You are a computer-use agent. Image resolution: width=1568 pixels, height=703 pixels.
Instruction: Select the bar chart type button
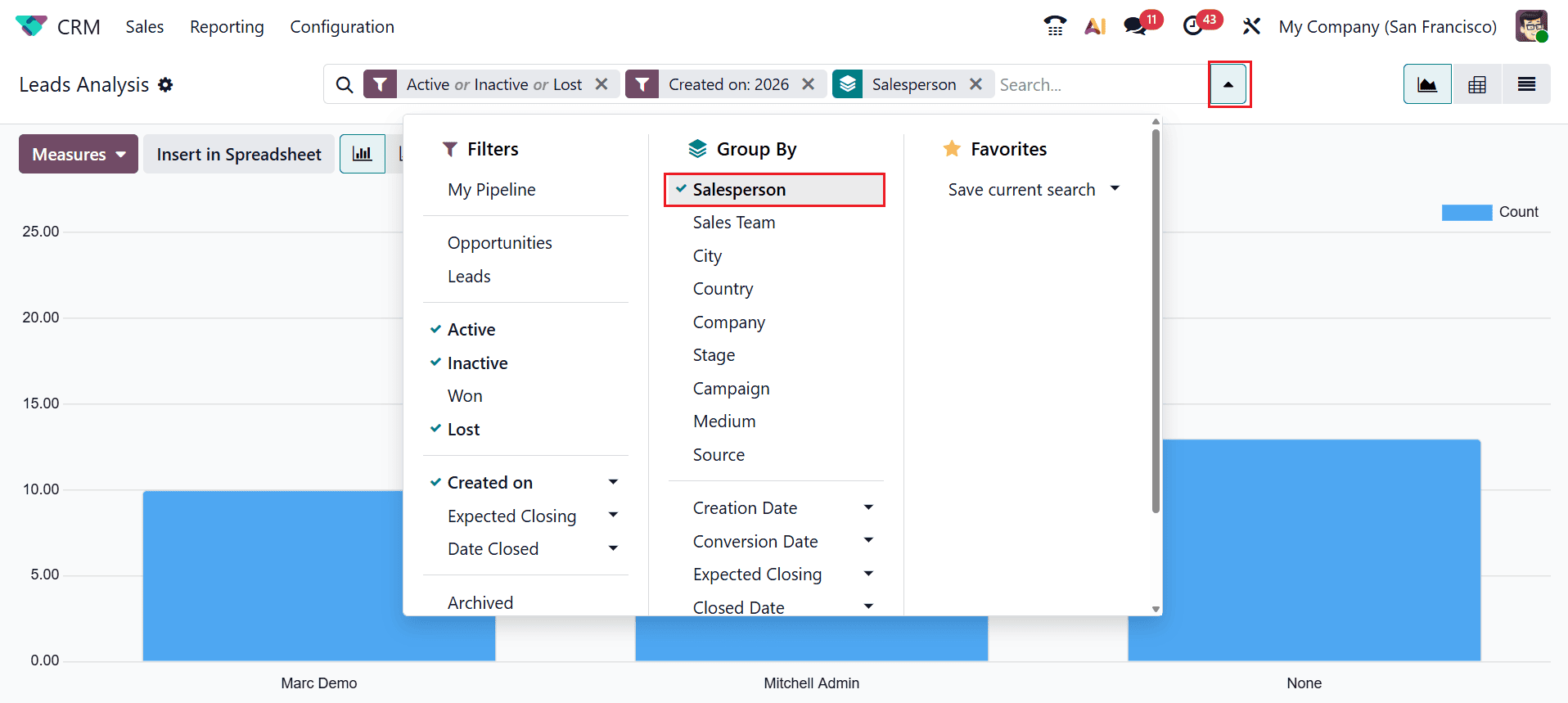(363, 154)
